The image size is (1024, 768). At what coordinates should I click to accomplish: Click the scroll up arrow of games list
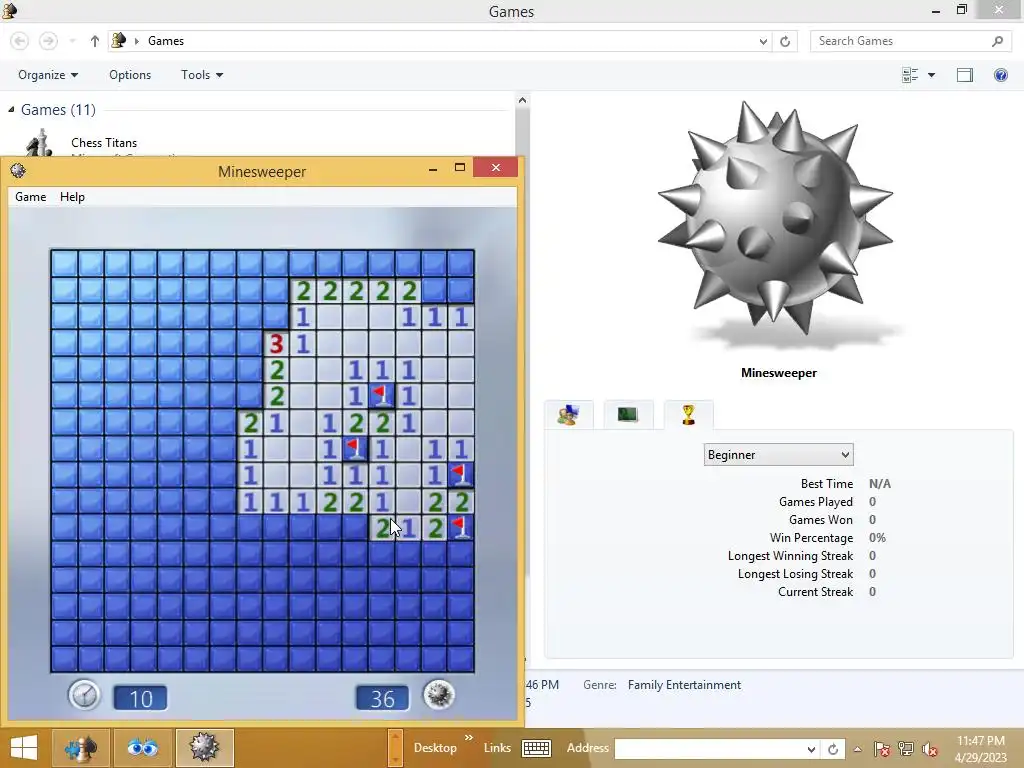(522, 101)
